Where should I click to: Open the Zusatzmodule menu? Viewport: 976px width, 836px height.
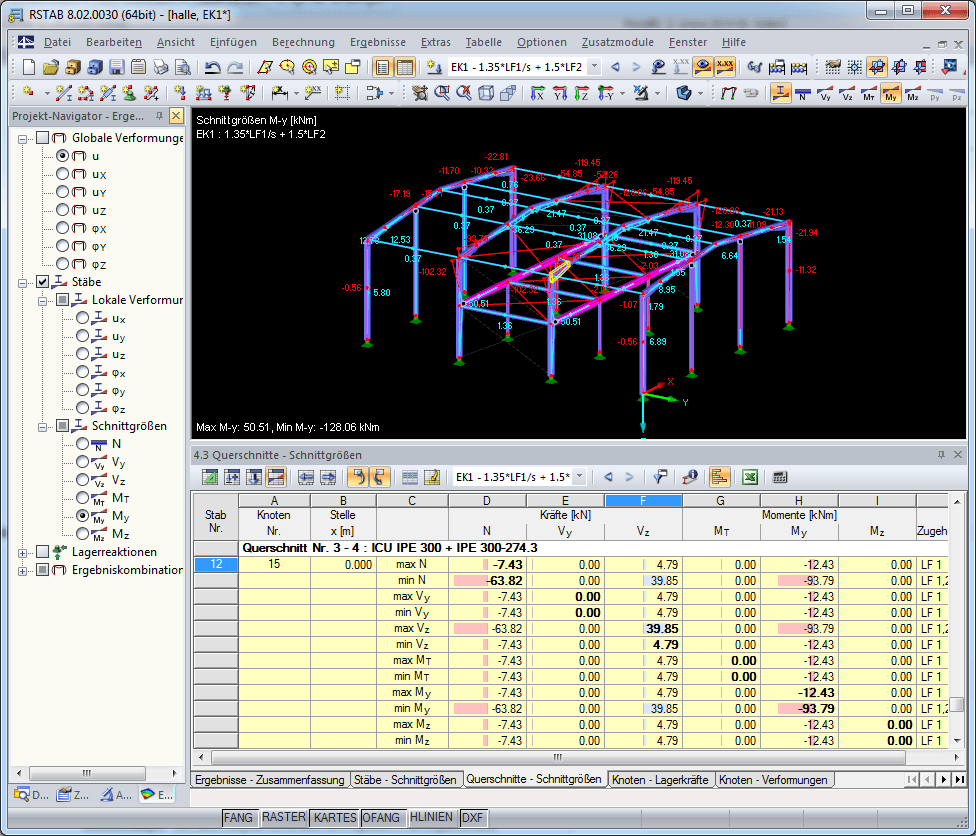[617, 42]
